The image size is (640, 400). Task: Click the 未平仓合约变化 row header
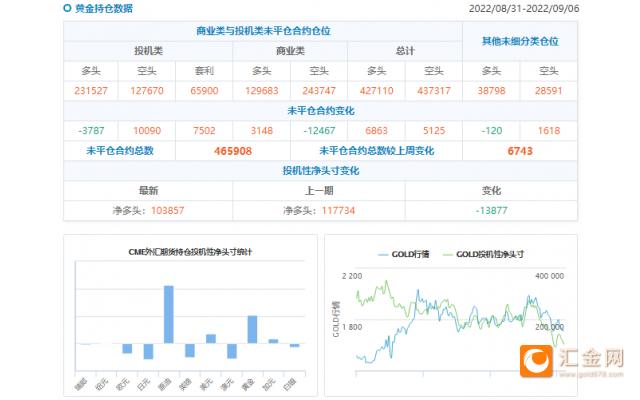[321, 111]
